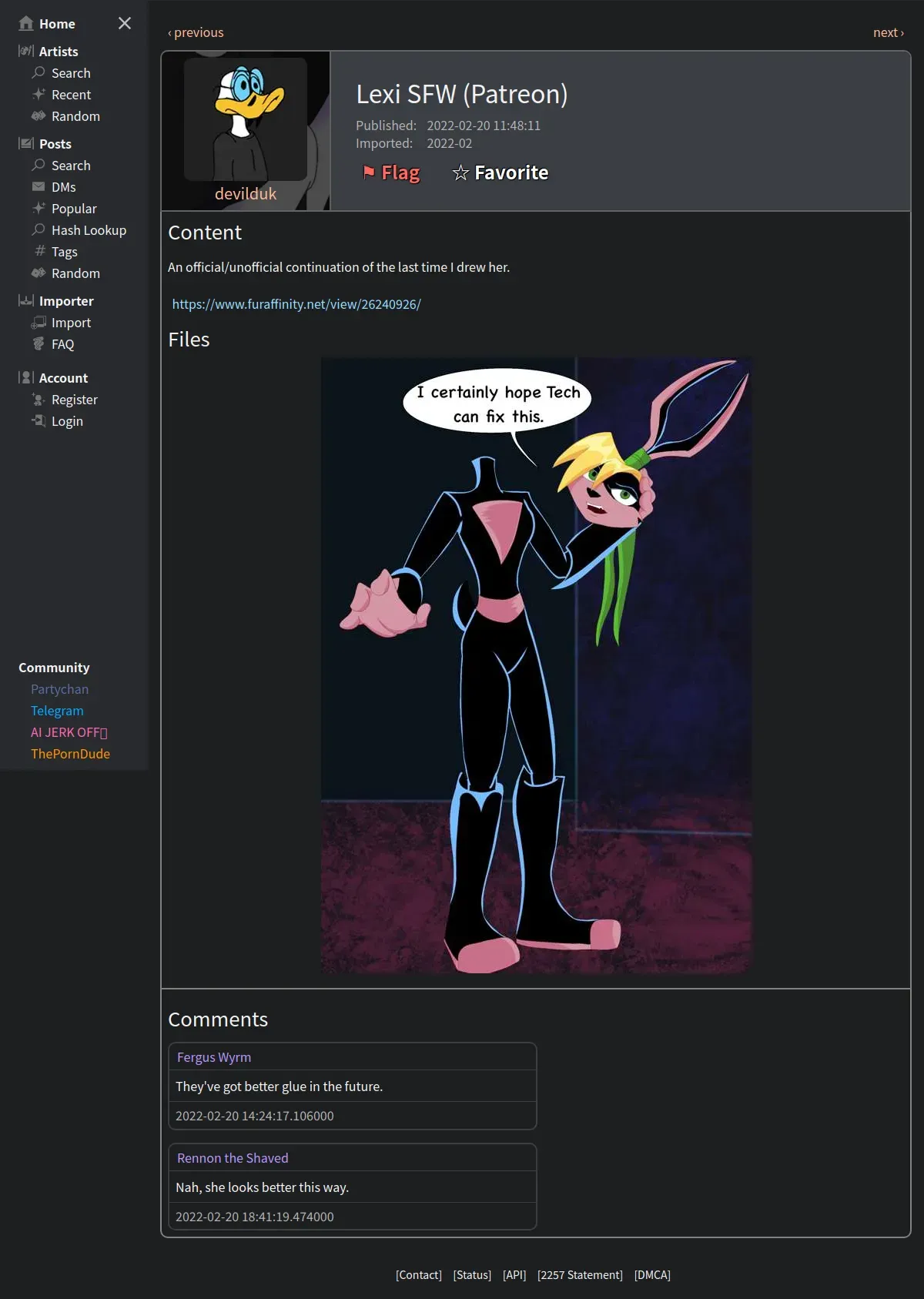Open the Import page
Screen dimensions: 924x1299
71,323
